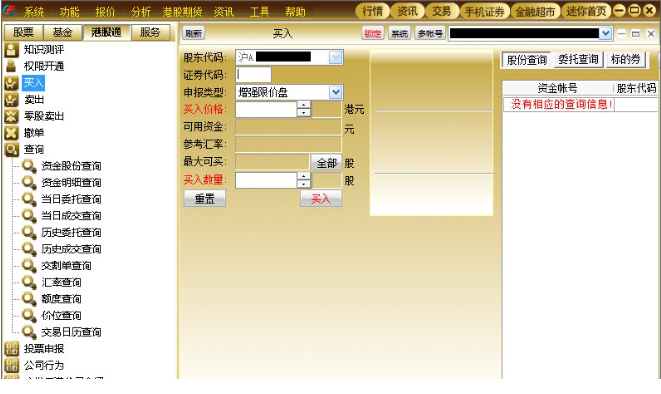Click the 金融超市 button
This screenshot has width=661, height=394.
[535, 11]
